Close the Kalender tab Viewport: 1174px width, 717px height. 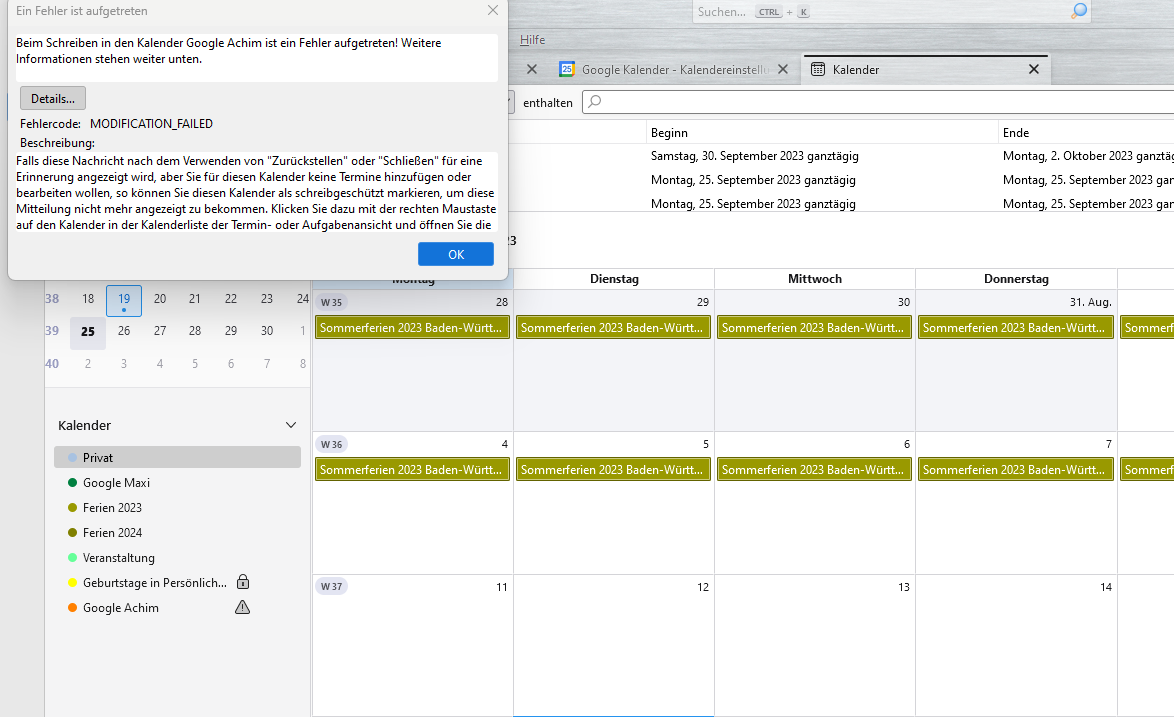(1034, 70)
